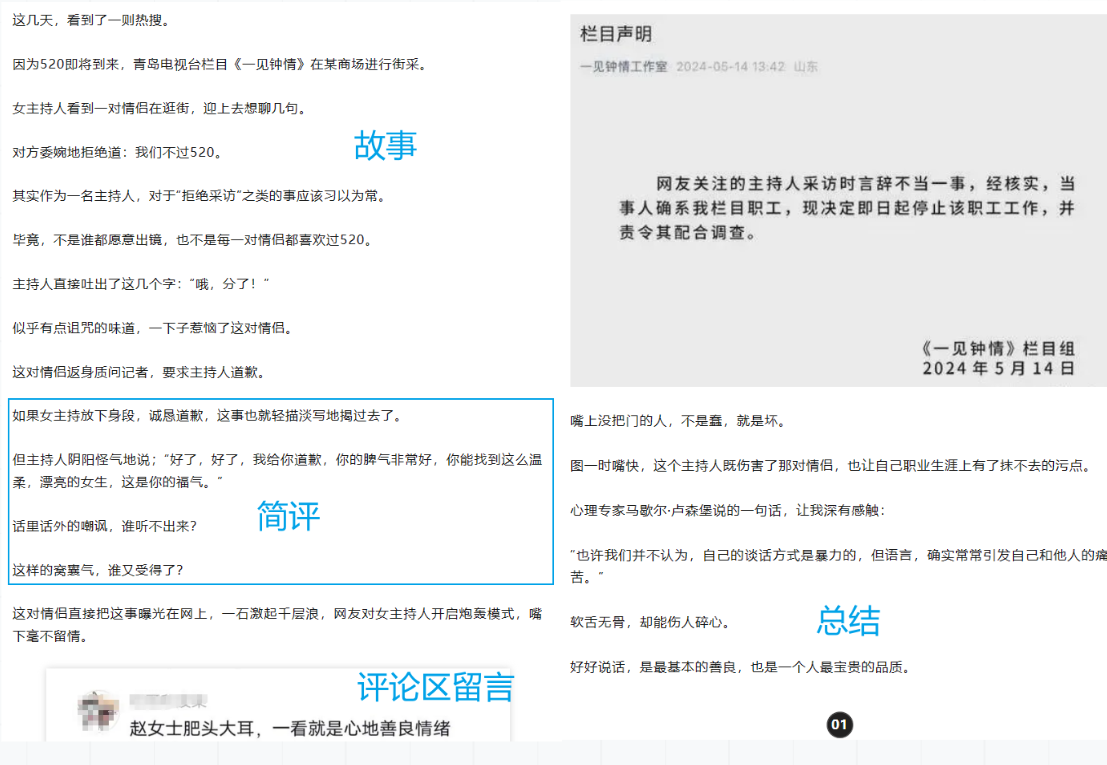
Task: Click the blue 评论区留言 annotation label
Action: pos(436,687)
